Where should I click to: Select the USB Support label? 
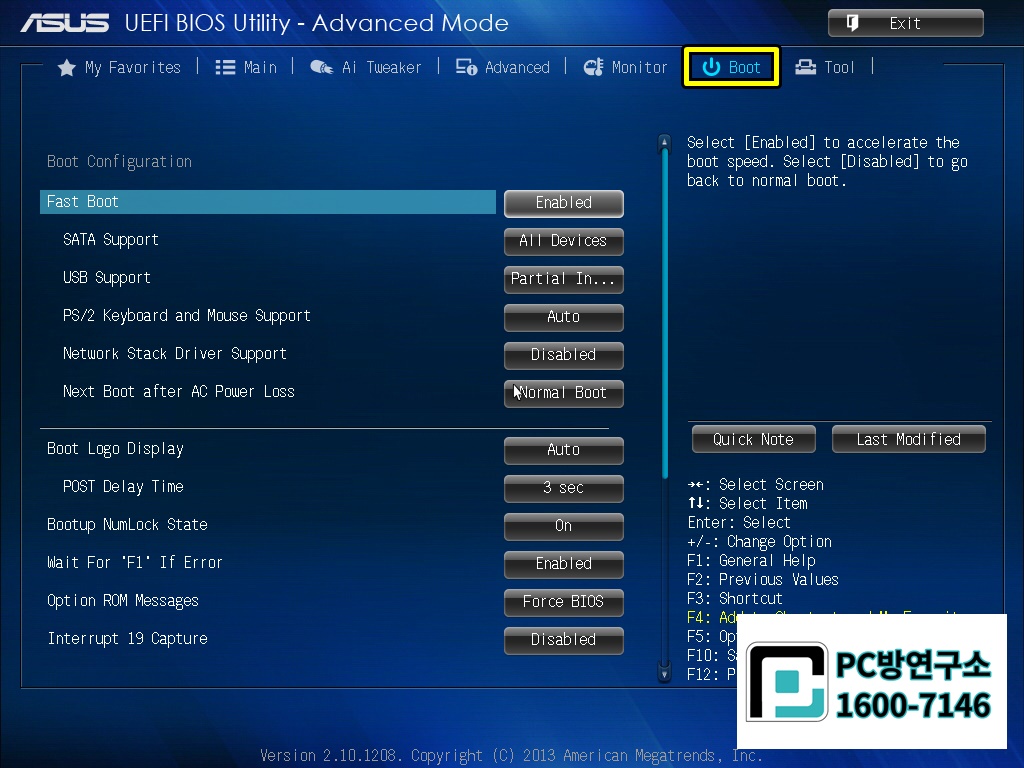(x=106, y=278)
